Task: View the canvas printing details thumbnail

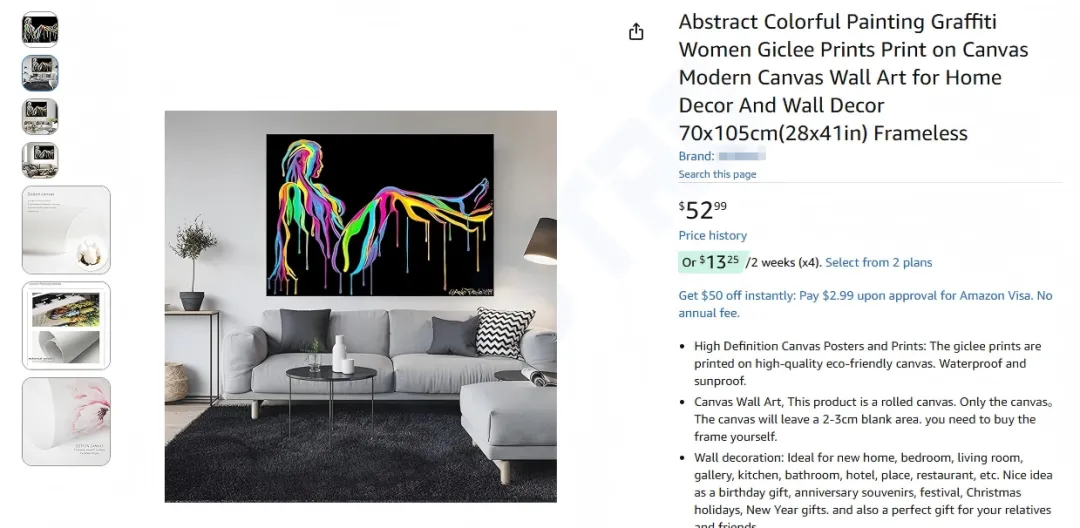Action: coord(66,326)
